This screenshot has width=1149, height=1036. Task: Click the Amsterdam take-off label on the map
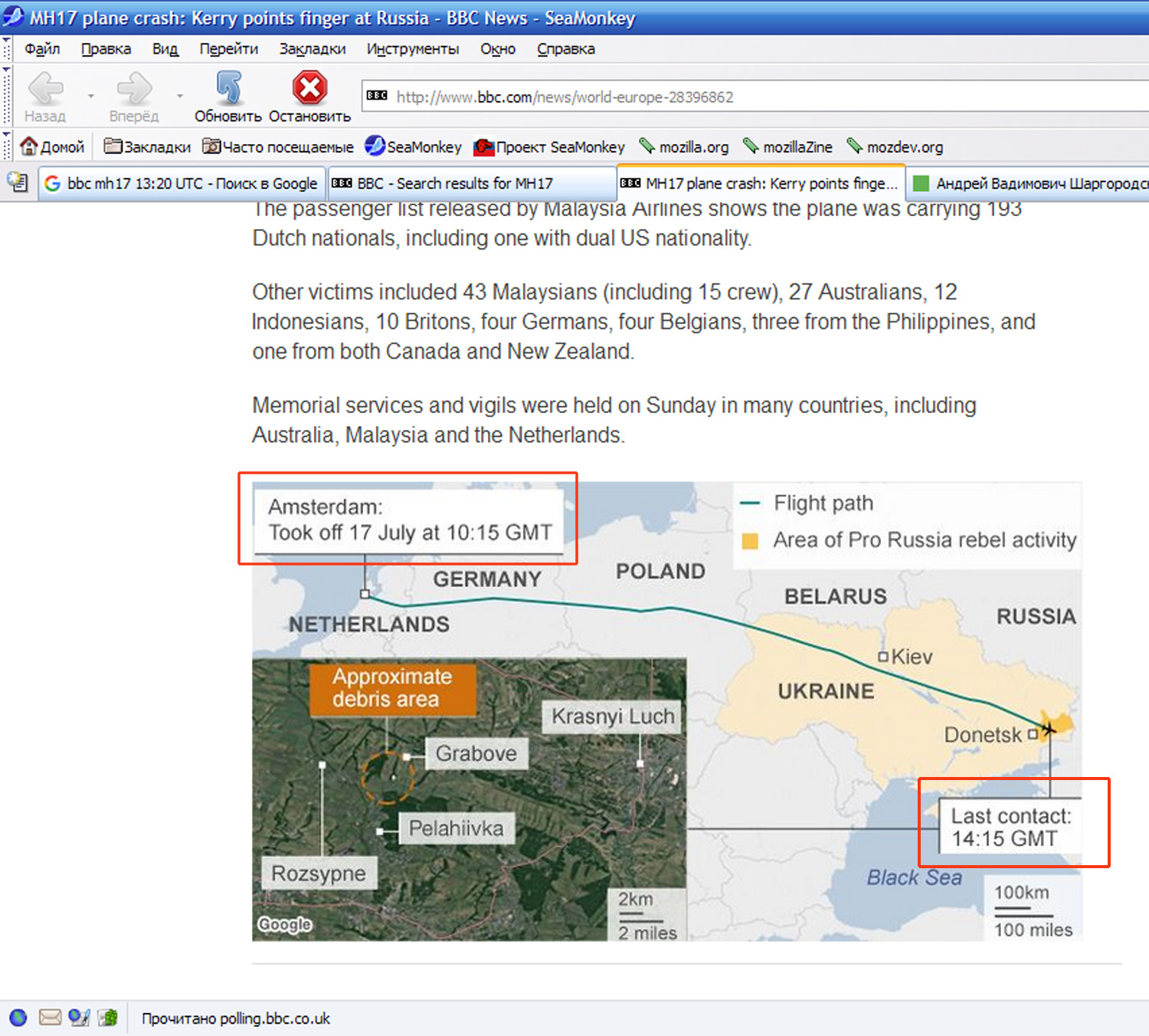[x=409, y=520]
